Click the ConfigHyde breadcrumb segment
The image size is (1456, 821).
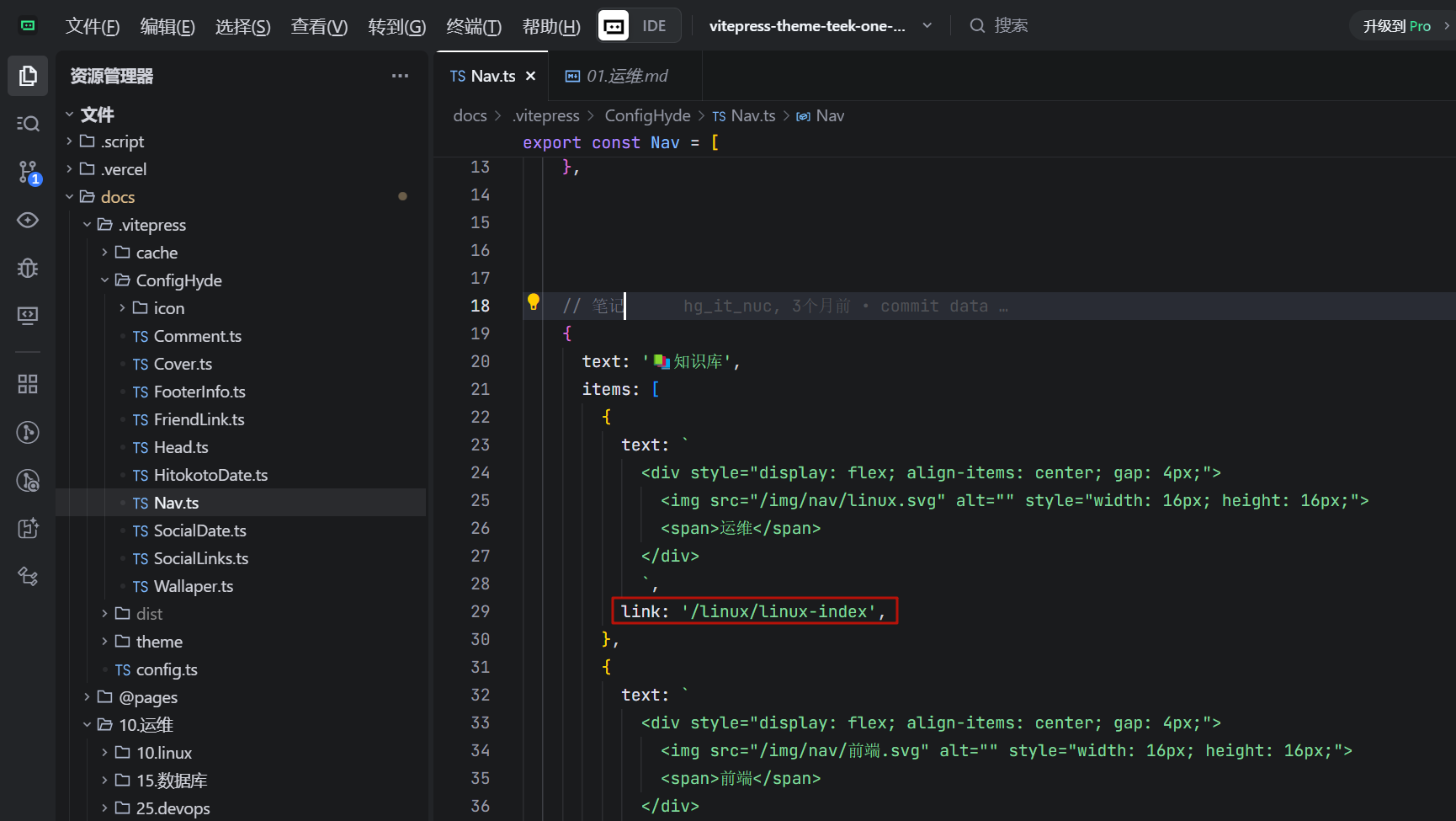(x=647, y=115)
